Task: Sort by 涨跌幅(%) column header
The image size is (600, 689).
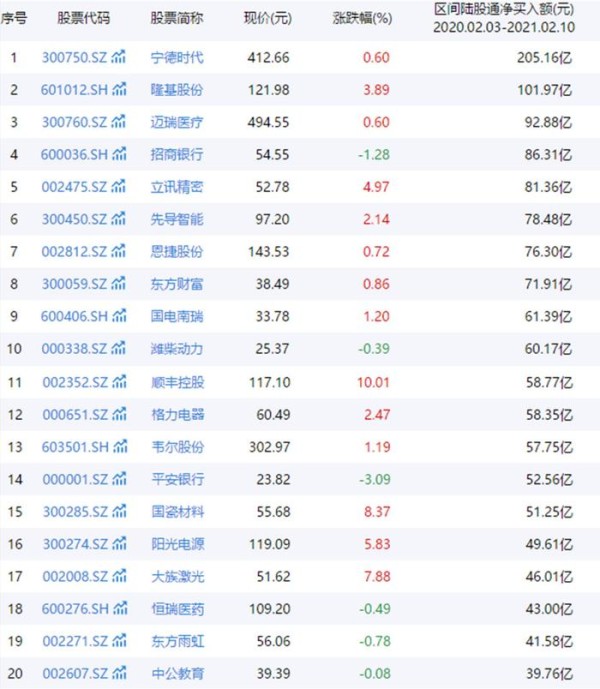Action: pos(362,18)
